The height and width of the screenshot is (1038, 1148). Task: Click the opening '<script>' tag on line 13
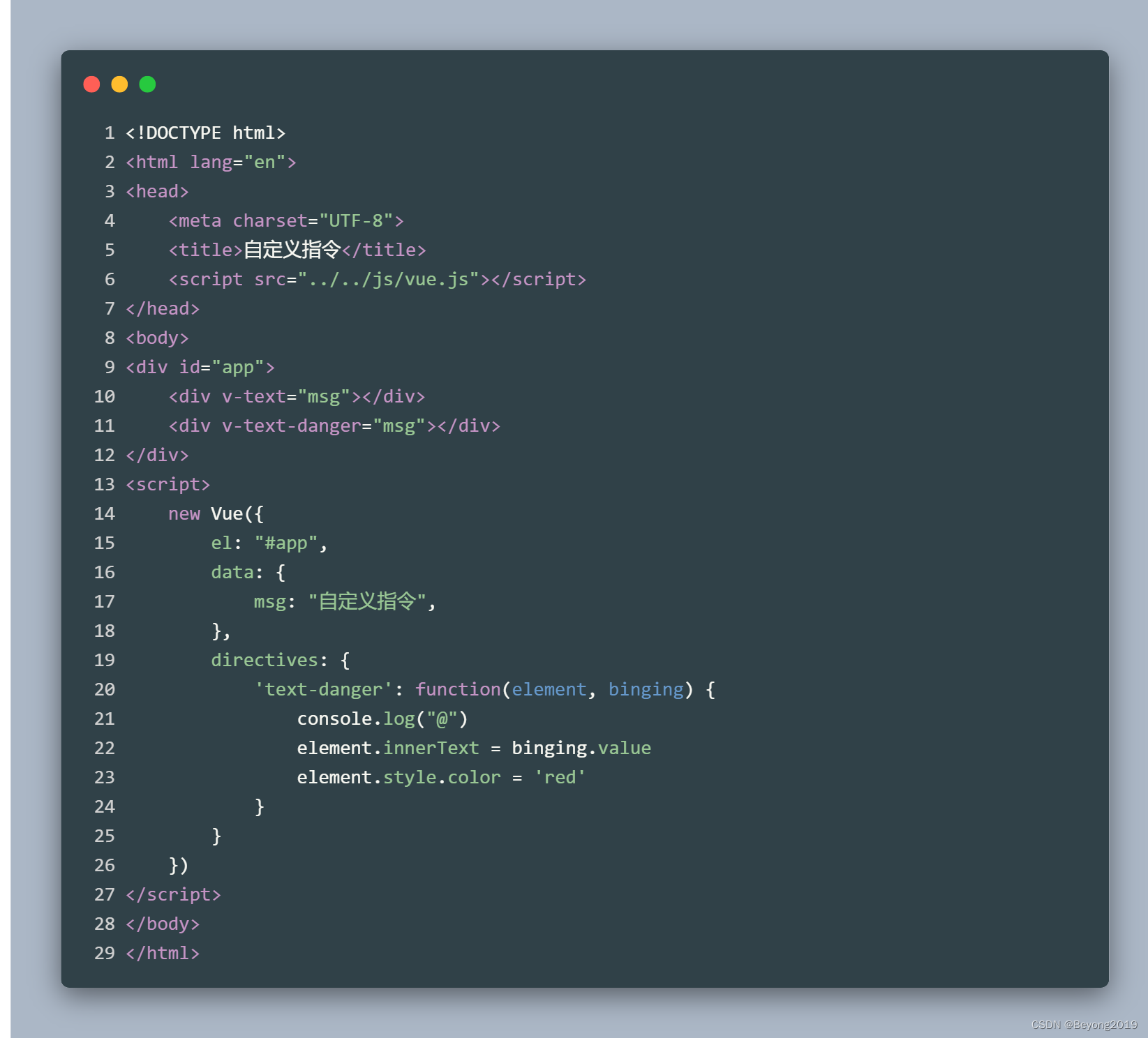click(168, 484)
